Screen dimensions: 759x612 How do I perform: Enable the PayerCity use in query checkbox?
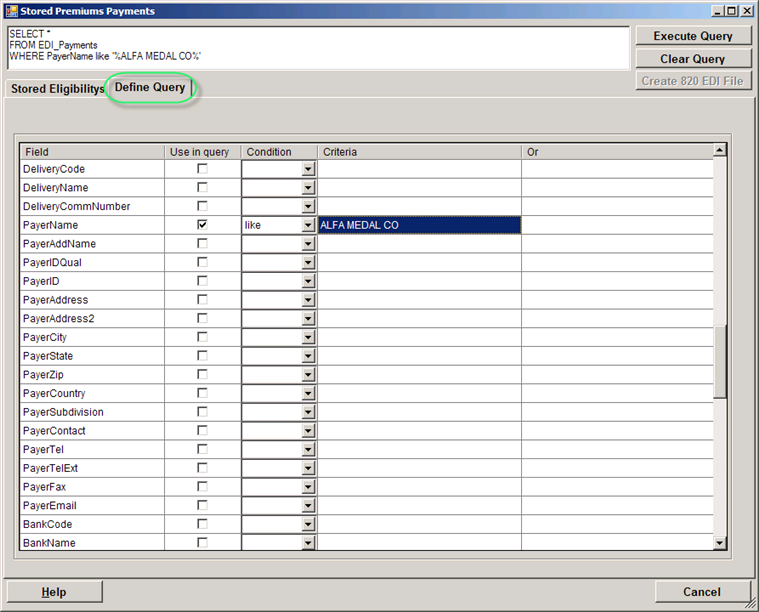point(203,337)
